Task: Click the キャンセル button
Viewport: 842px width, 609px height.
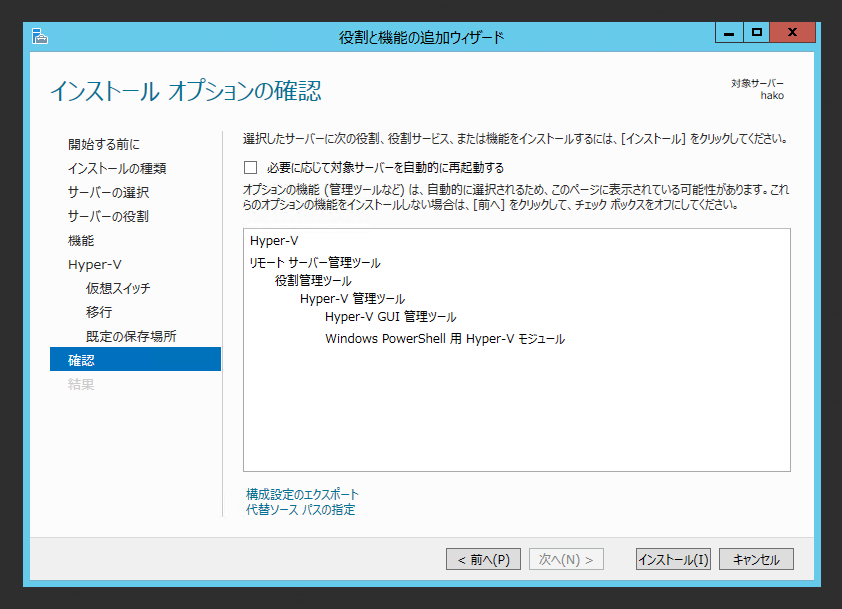Action: (756, 559)
